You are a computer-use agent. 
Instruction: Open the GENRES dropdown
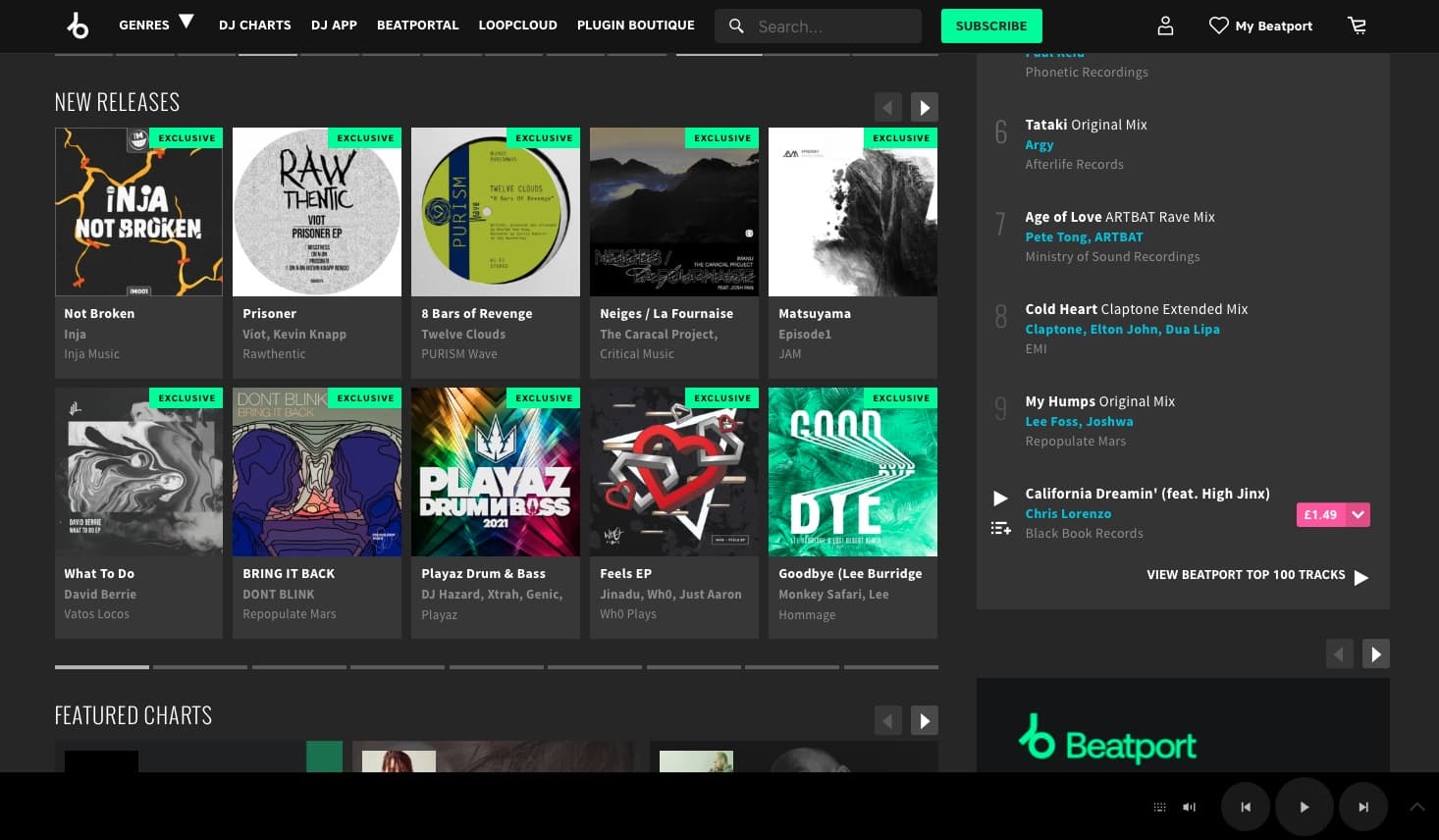(x=154, y=25)
